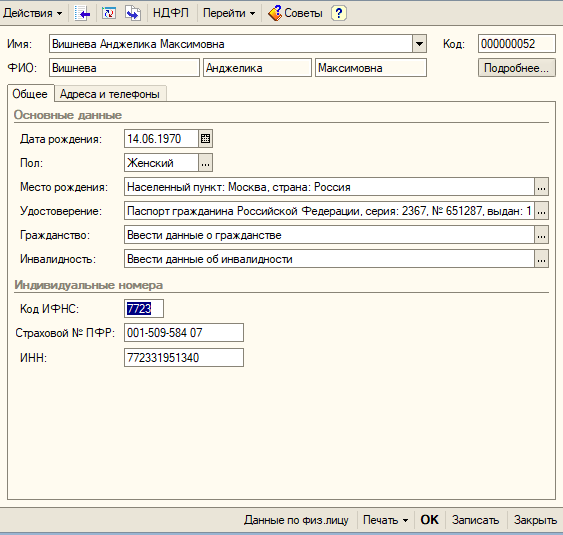The image size is (563, 535).
Task: Click the НДФЛ toolbar button
Action: tap(171, 13)
